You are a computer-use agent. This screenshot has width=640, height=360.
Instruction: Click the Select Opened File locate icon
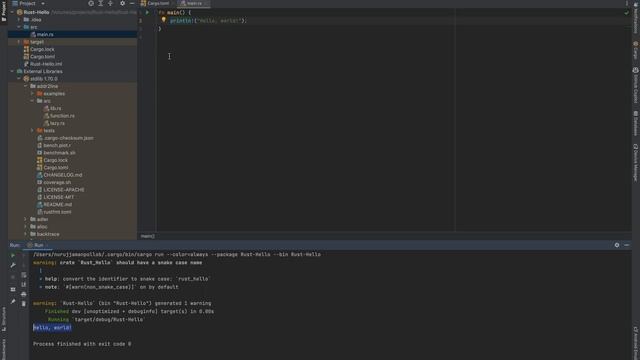tap(91, 3)
